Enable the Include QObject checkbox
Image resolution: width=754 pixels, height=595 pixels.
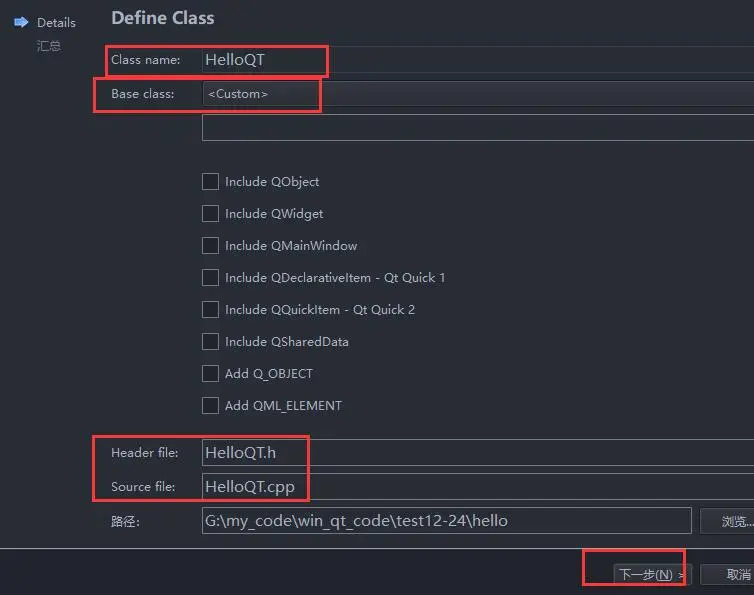(210, 182)
